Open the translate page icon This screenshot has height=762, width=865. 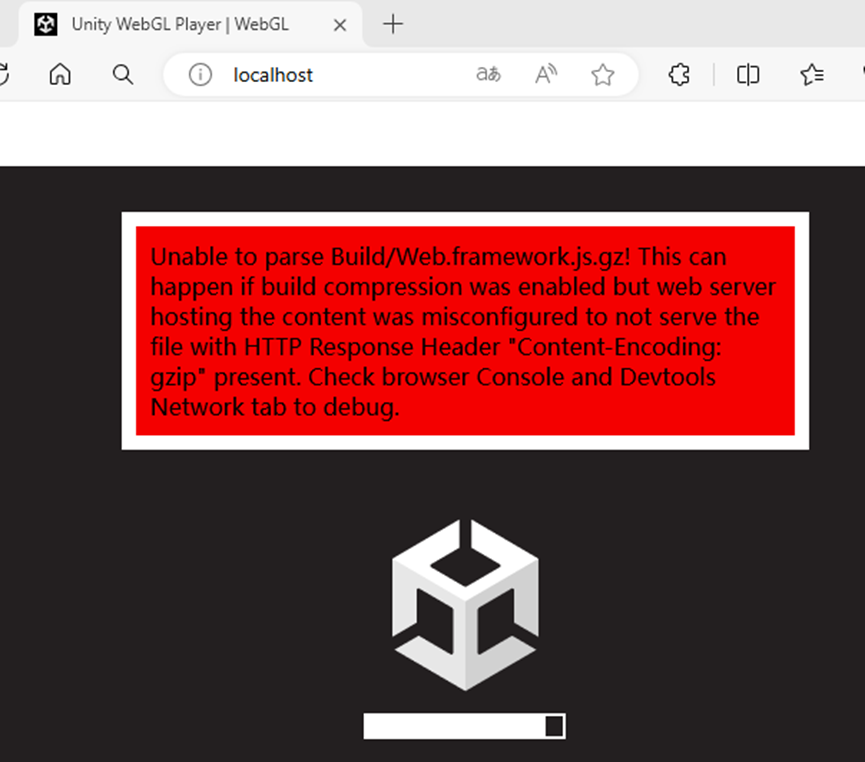tap(488, 74)
